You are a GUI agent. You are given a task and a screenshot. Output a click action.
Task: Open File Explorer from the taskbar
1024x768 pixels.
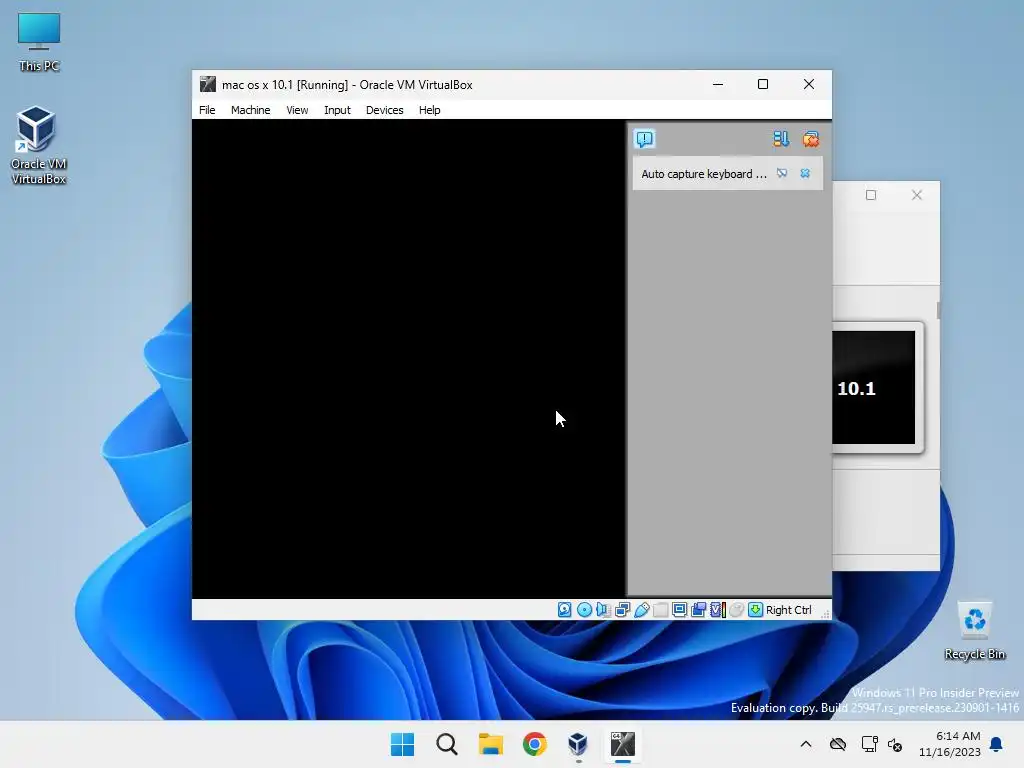click(x=490, y=744)
